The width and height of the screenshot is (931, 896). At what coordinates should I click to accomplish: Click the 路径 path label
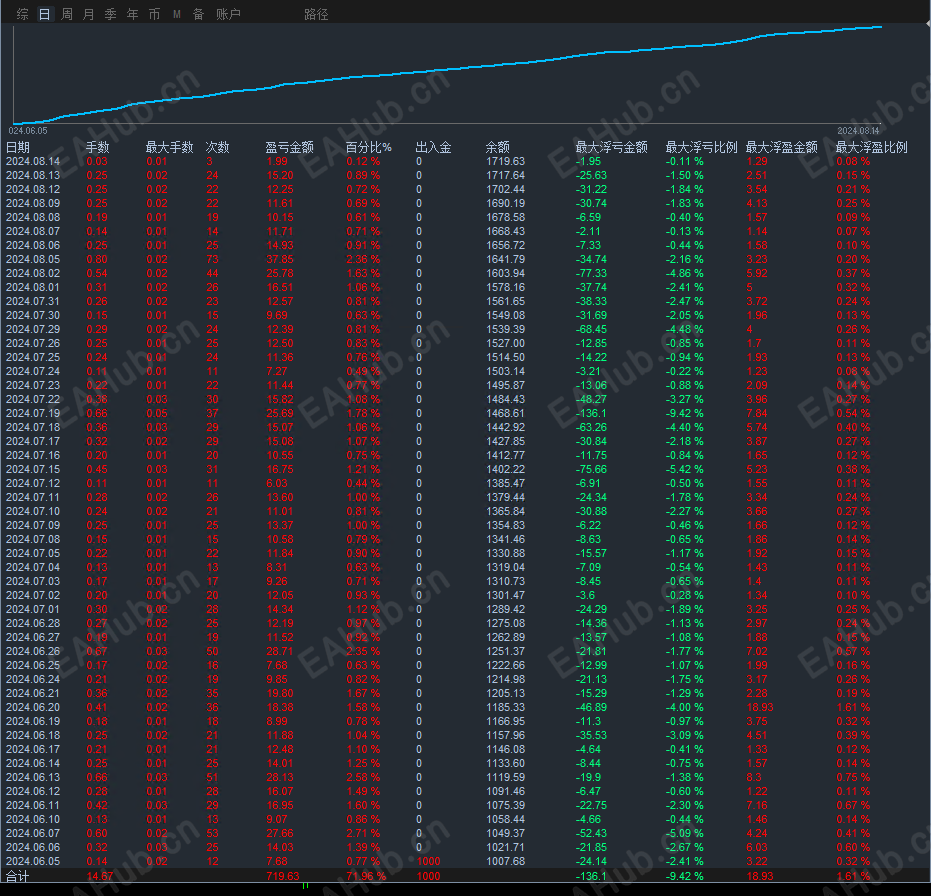click(316, 14)
